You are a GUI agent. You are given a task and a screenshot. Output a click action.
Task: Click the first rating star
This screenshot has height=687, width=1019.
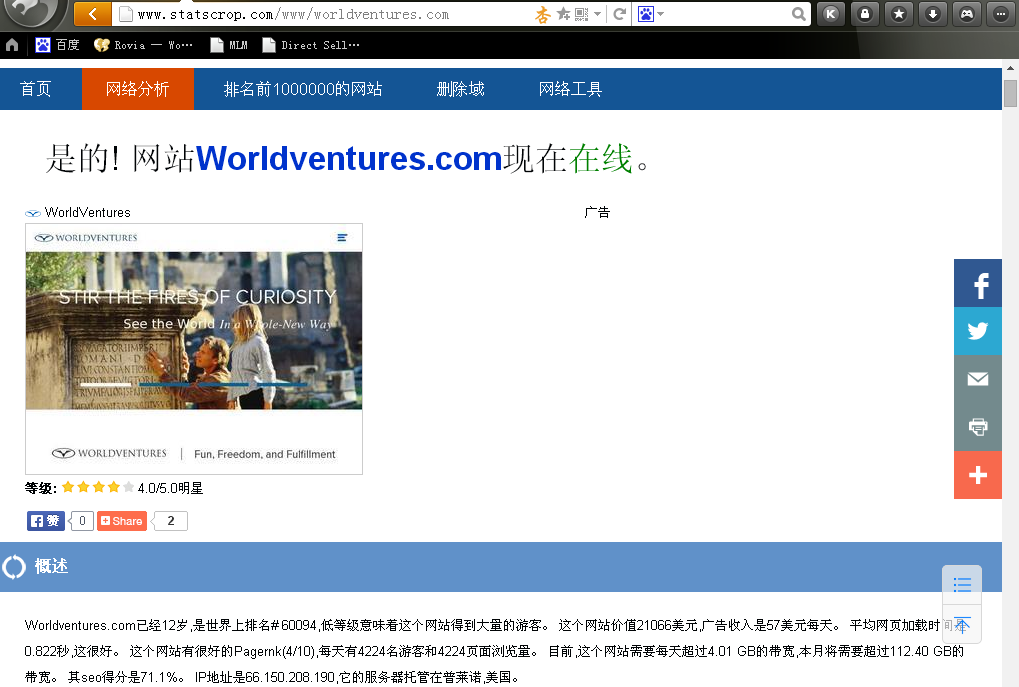(x=68, y=487)
